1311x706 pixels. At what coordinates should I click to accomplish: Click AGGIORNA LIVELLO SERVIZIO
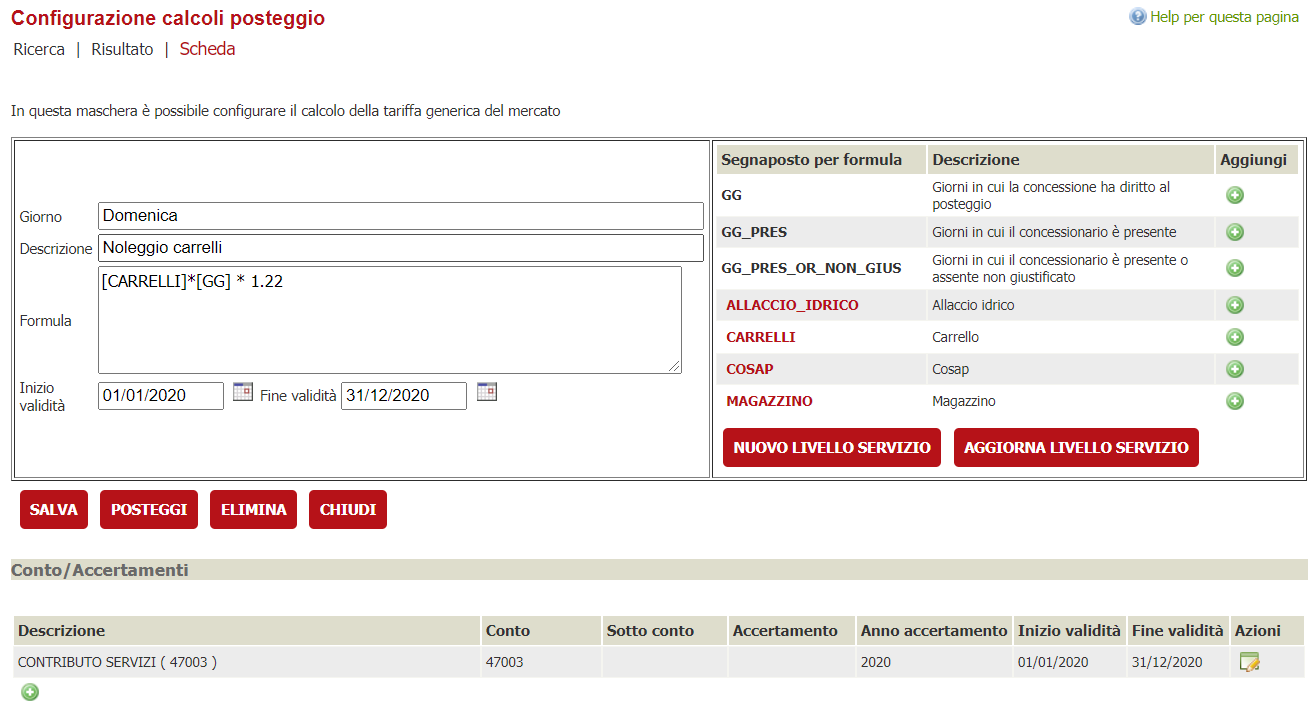coord(1076,447)
